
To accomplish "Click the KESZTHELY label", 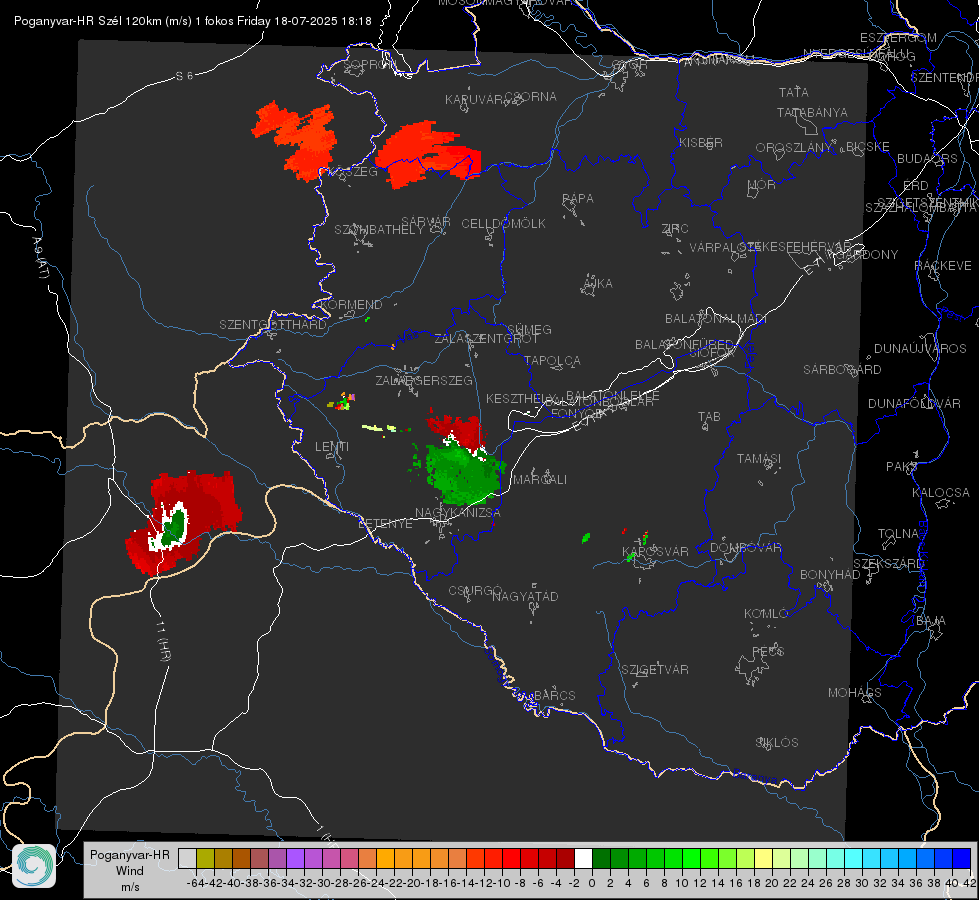I will click(521, 398).
